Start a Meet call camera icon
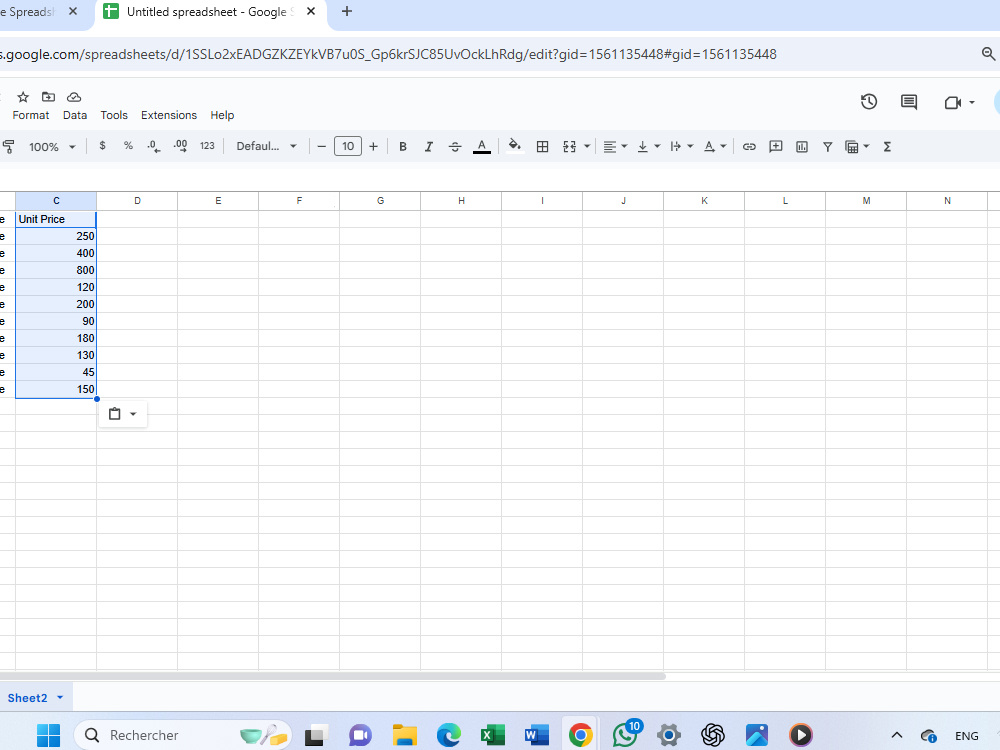 click(953, 103)
